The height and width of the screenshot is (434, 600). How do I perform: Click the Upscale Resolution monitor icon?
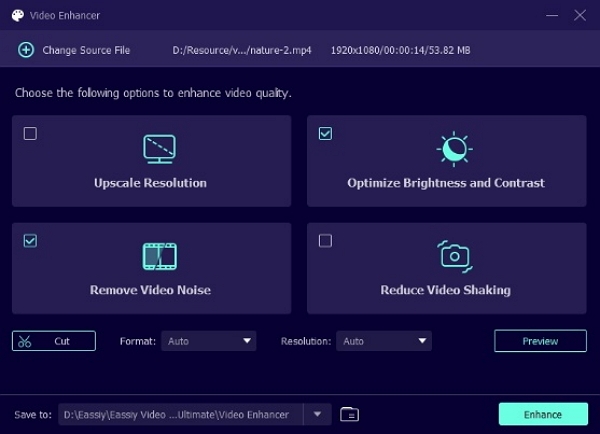pos(159,149)
